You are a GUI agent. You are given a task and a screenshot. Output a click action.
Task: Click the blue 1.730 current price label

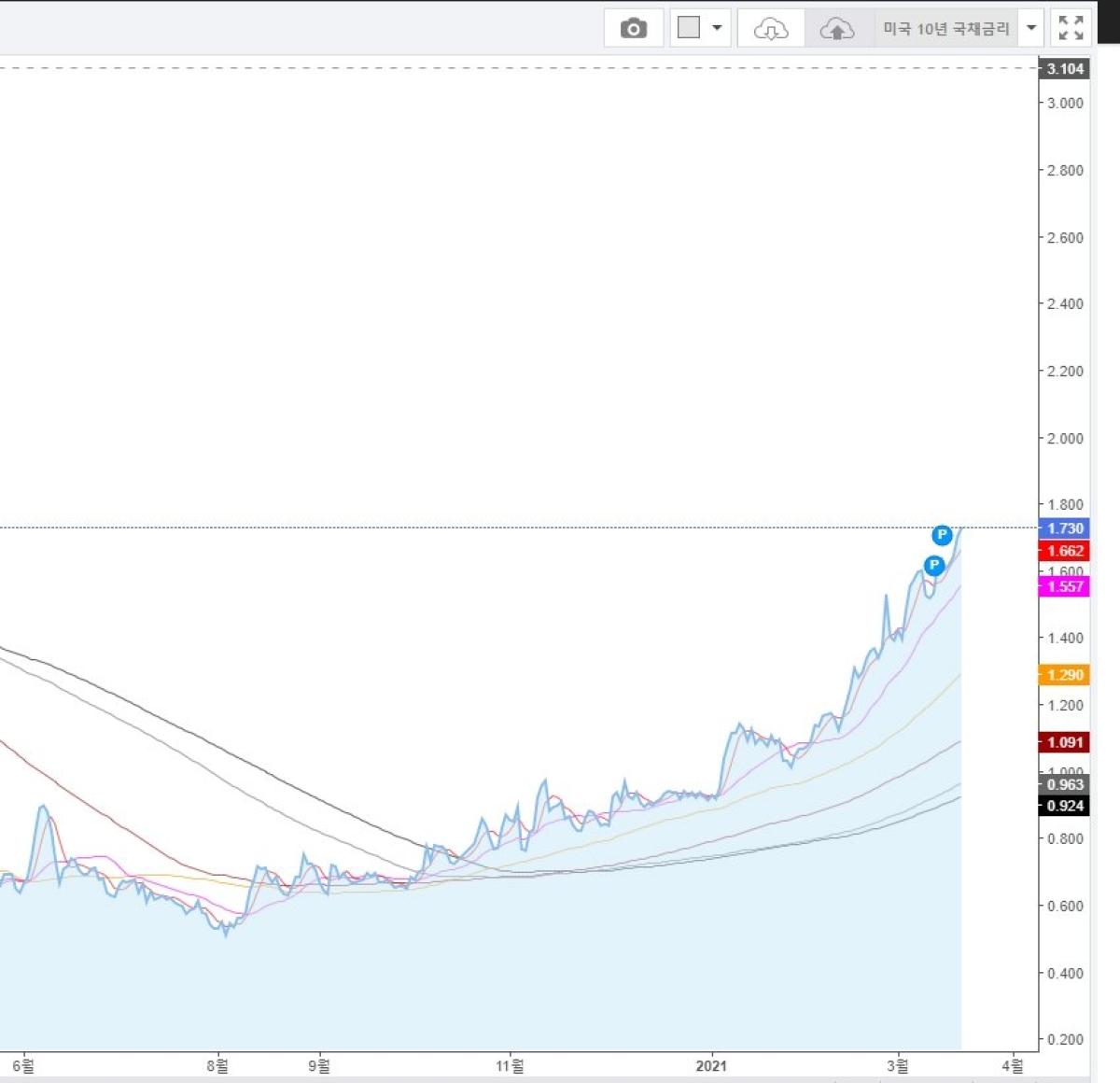tap(1064, 528)
